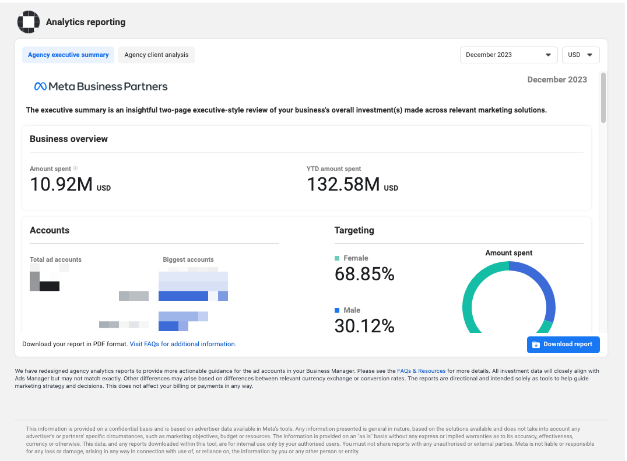
Task: Open the USD currency dropdown
Action: tap(581, 55)
